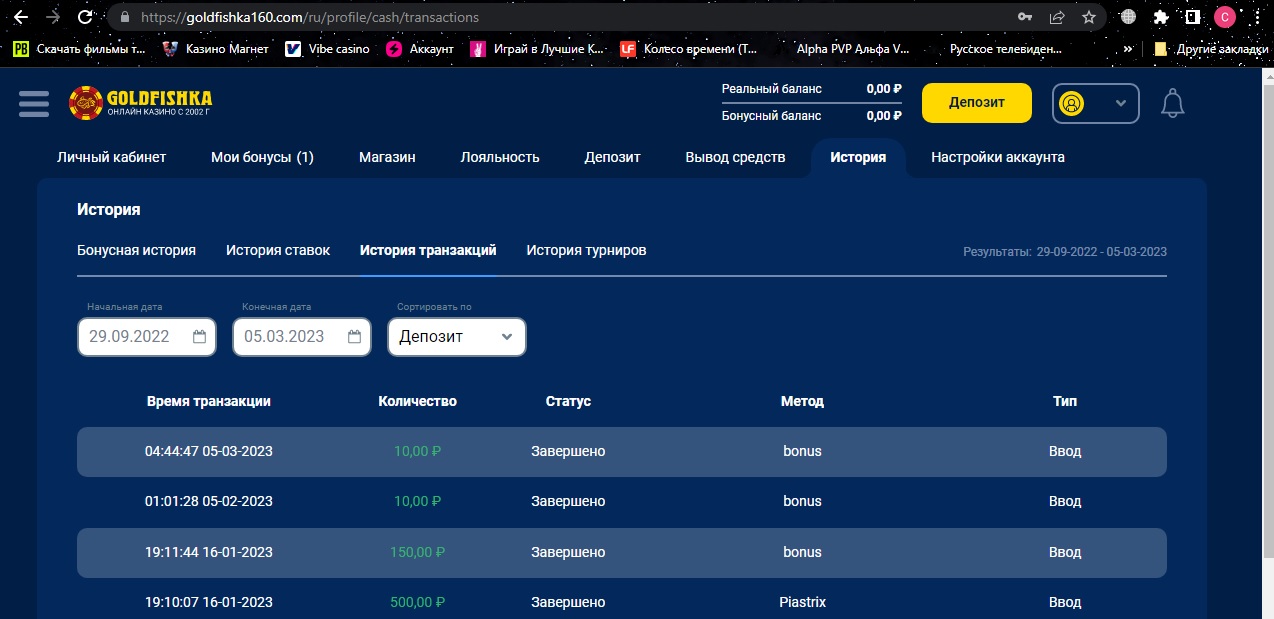Open the notifications bell

tap(1172, 103)
